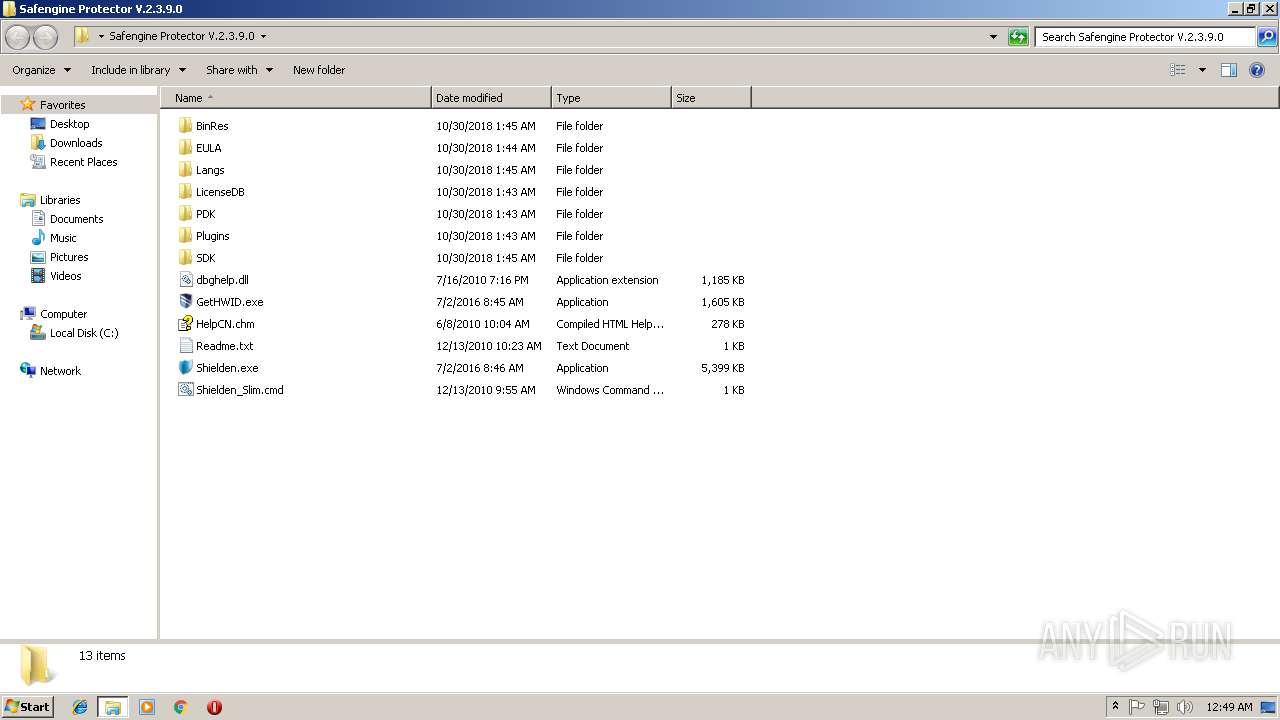Open the File Explorer taskbar button
The image size is (1280, 720).
click(113, 707)
